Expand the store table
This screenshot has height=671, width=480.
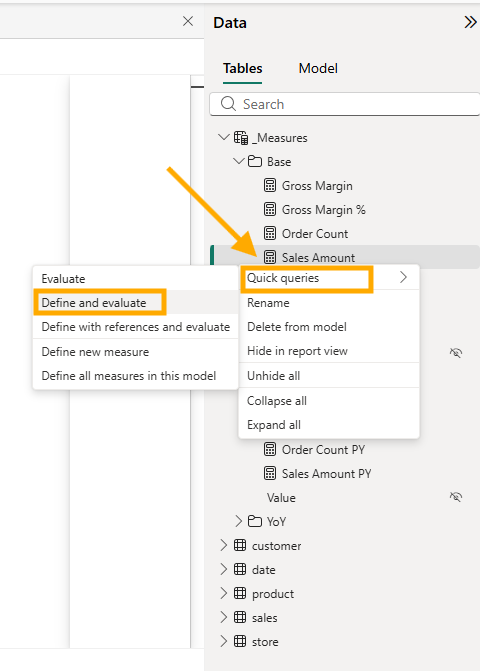click(x=223, y=641)
